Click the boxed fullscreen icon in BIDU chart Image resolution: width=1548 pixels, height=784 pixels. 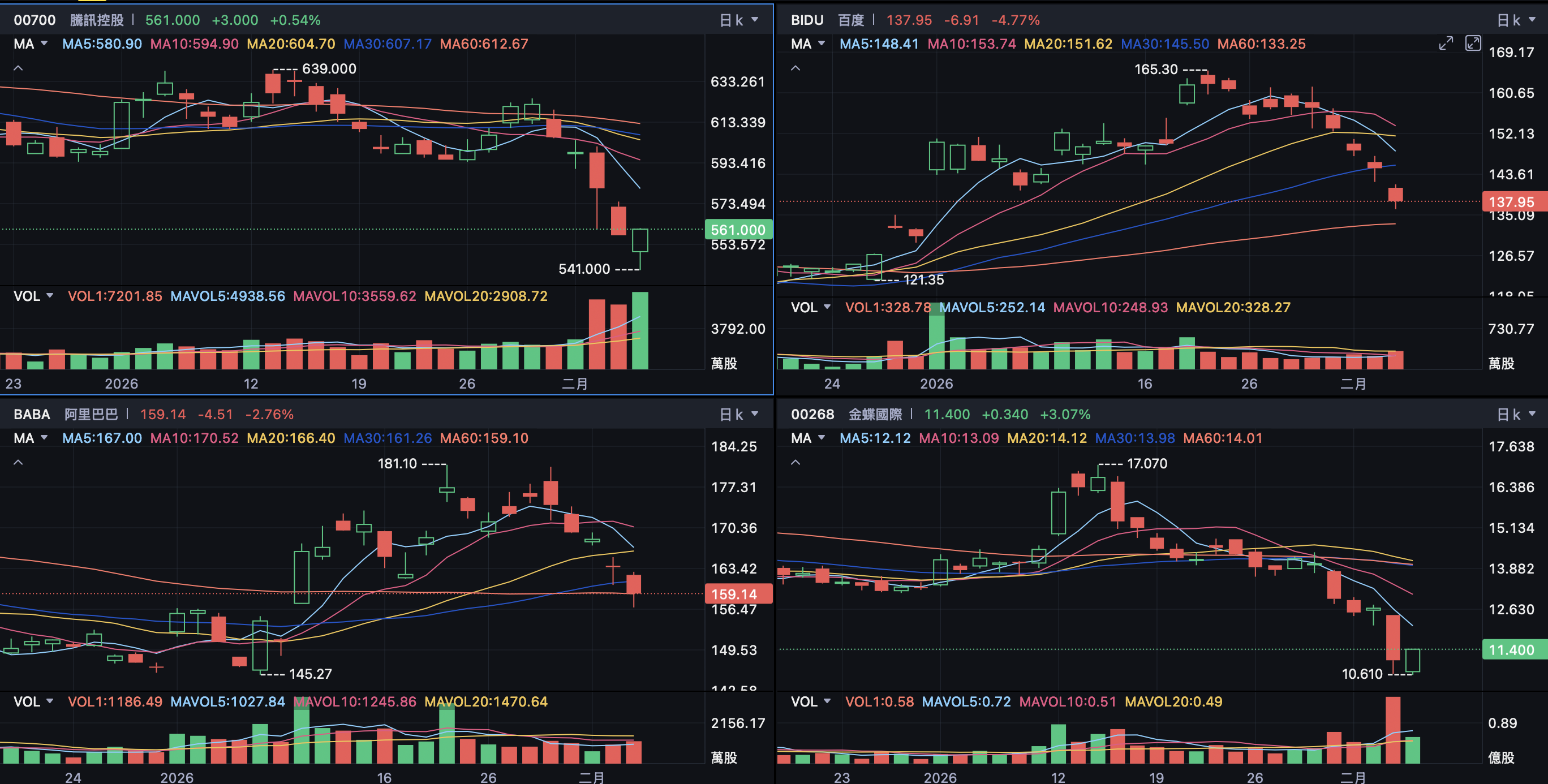(x=1473, y=43)
